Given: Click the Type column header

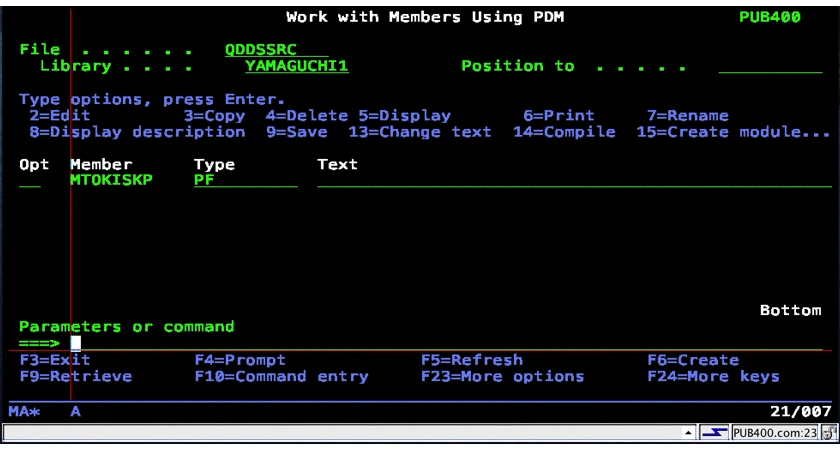Looking at the screenshot, I should [x=214, y=164].
